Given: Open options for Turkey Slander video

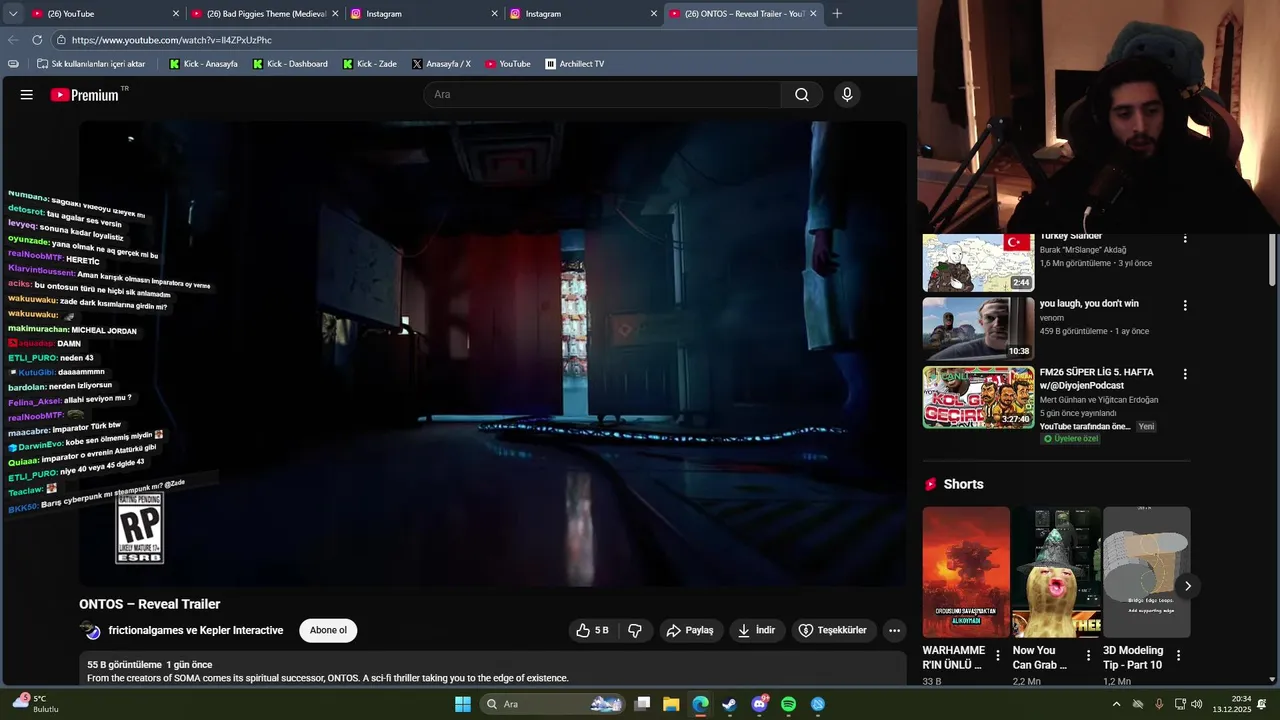Looking at the screenshot, I should tap(1185, 238).
